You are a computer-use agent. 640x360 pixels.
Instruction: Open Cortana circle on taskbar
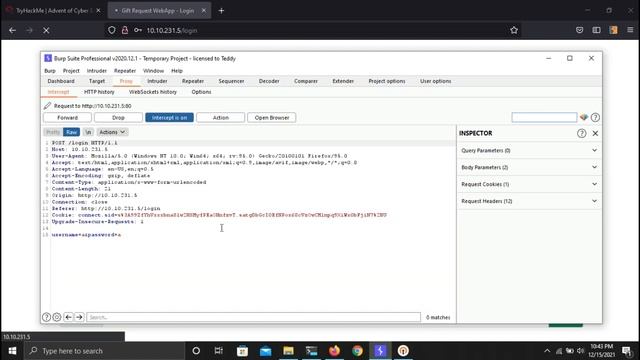[x=196, y=351]
